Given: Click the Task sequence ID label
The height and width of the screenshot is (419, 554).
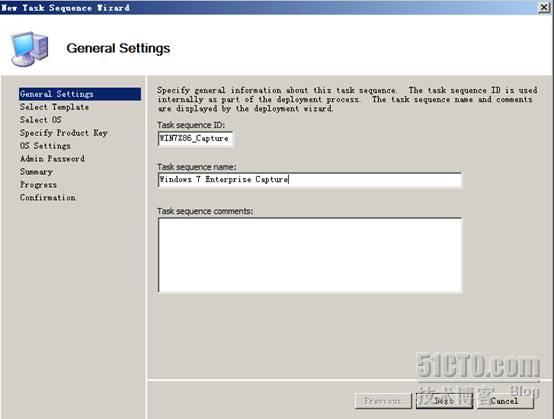Looking at the screenshot, I should point(191,125).
